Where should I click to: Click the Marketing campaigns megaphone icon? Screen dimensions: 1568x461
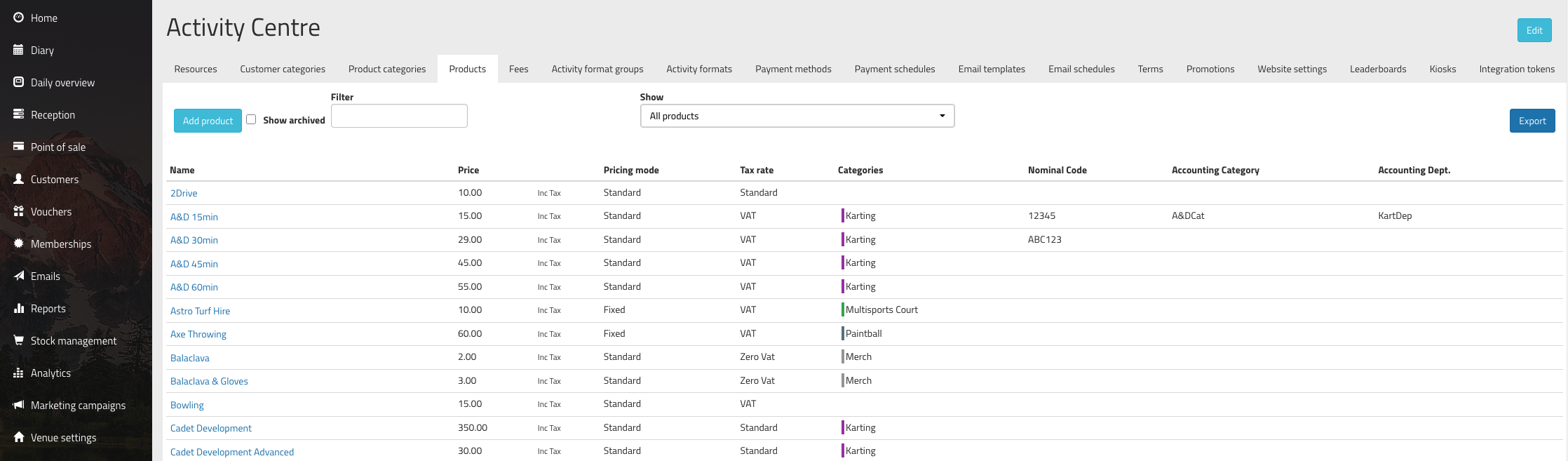tap(19, 405)
